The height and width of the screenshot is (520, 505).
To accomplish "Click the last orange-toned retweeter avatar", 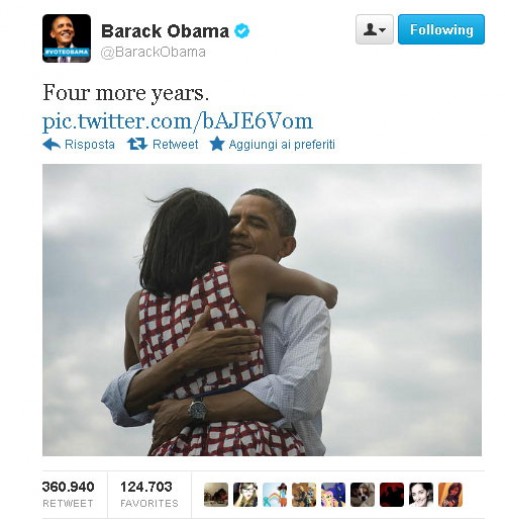I will pyautogui.click(x=450, y=494).
